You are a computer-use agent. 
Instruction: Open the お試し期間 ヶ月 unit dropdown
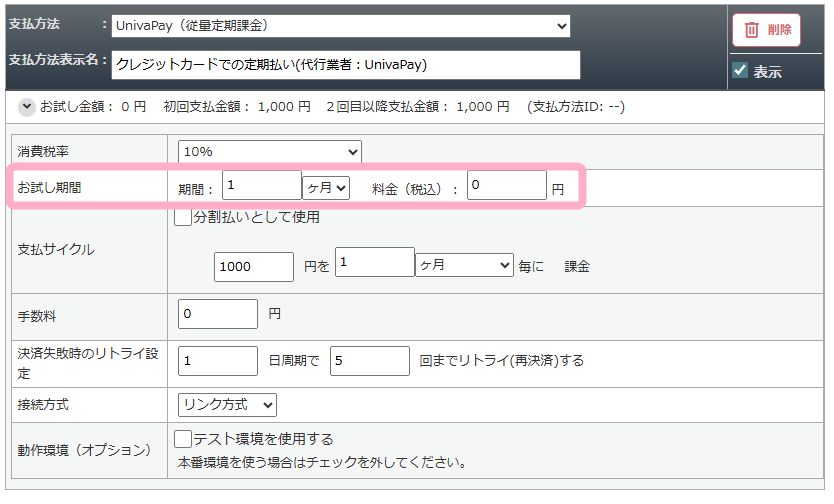[x=326, y=187]
